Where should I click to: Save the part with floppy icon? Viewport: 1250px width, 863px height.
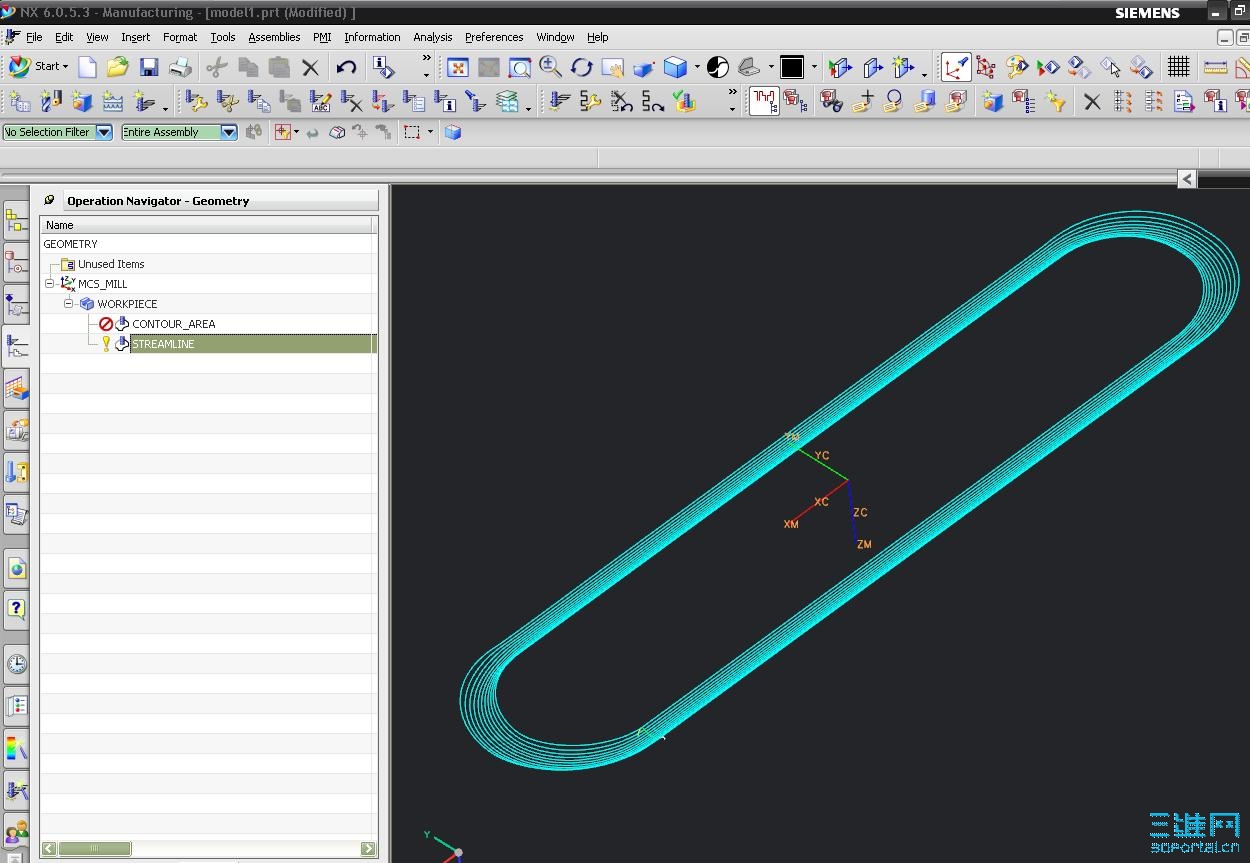pos(149,67)
